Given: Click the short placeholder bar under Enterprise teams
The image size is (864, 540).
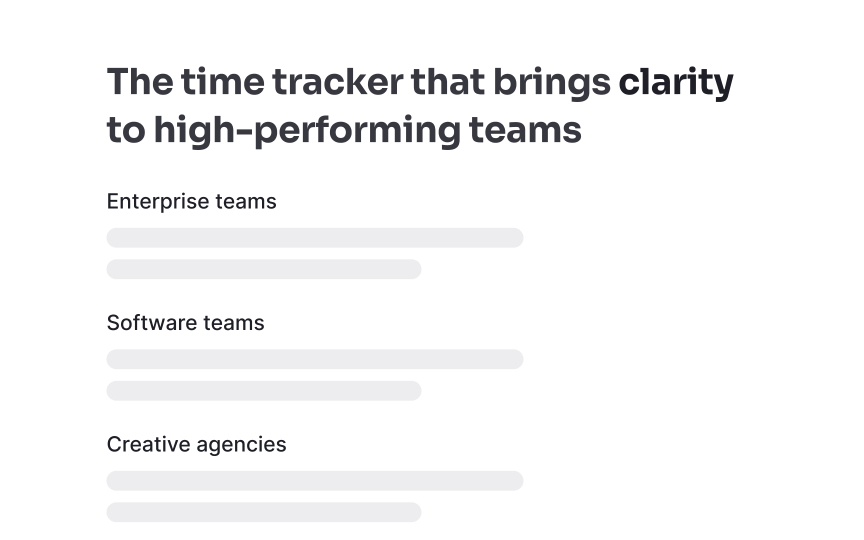Looking at the screenshot, I should [264, 269].
